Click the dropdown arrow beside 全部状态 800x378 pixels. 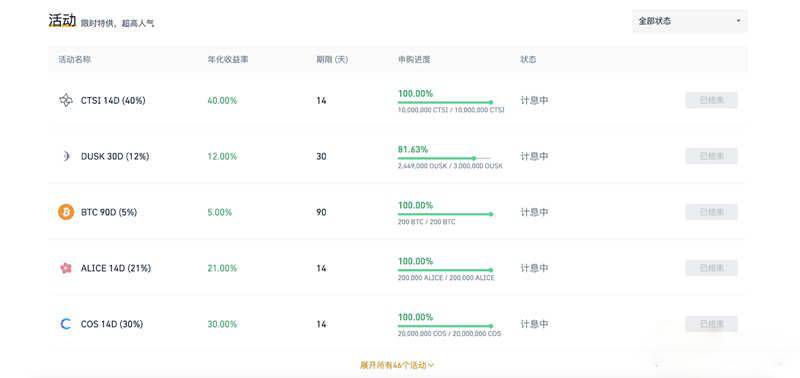coord(738,21)
